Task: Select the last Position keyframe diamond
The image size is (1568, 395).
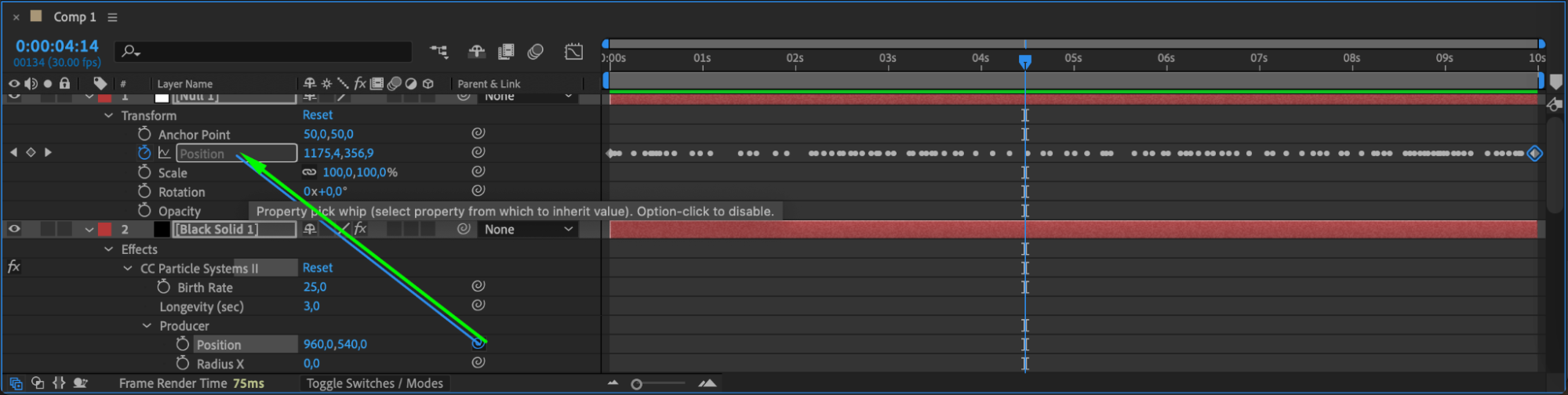Action: (x=1535, y=153)
